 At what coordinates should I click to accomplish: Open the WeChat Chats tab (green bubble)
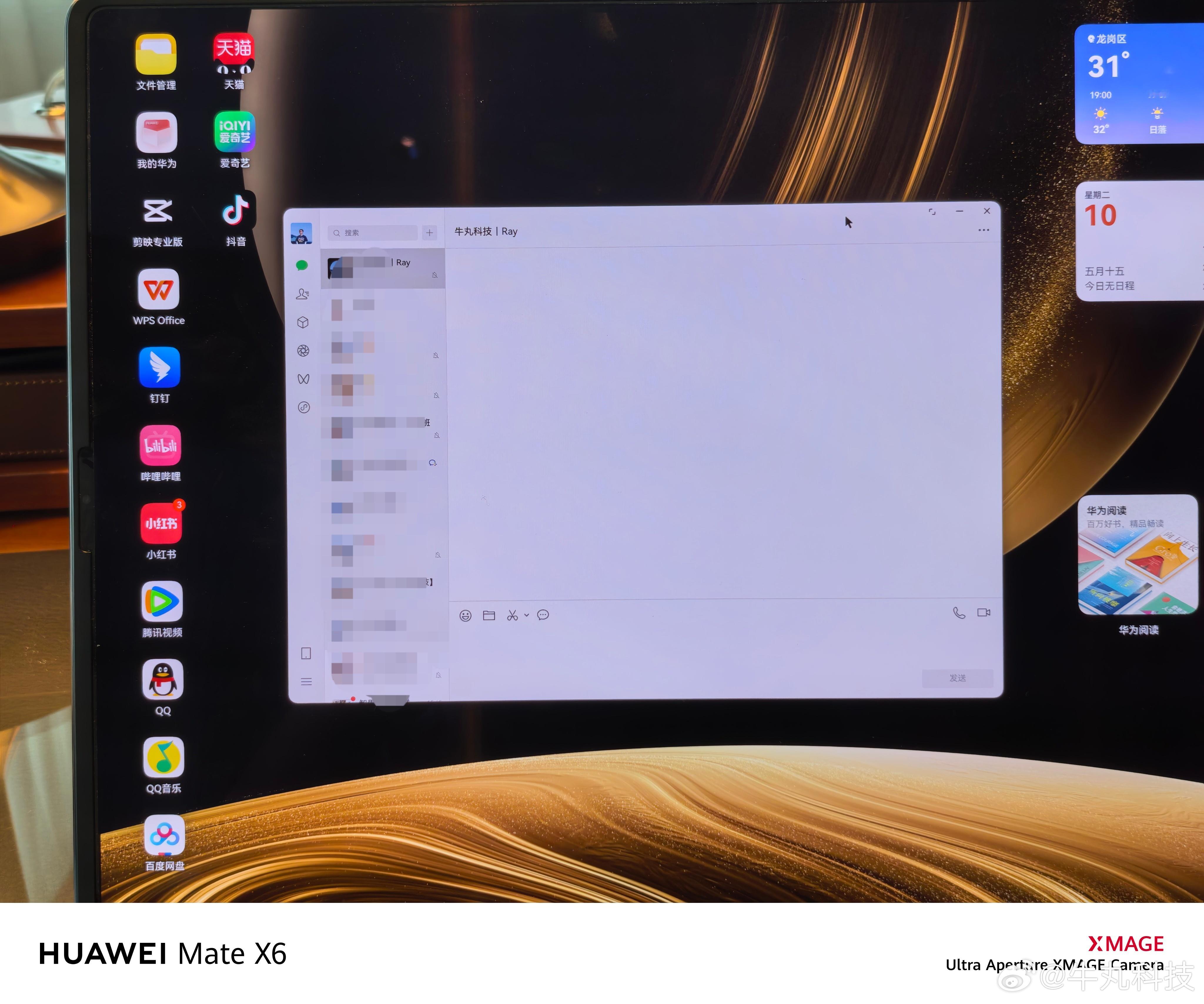(302, 265)
